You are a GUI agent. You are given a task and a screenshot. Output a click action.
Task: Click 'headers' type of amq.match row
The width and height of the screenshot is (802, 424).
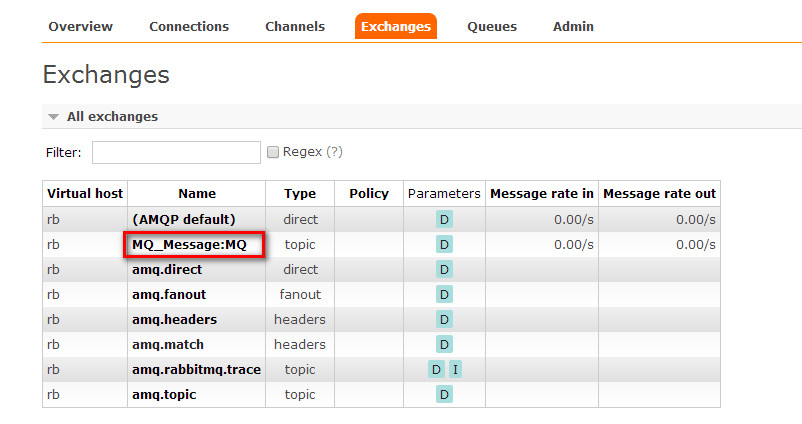point(300,345)
